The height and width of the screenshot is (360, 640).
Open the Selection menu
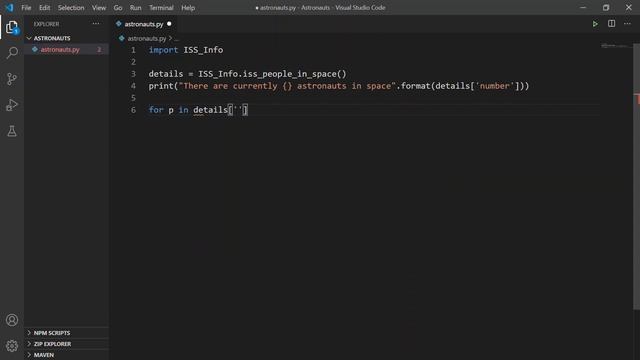71,7
